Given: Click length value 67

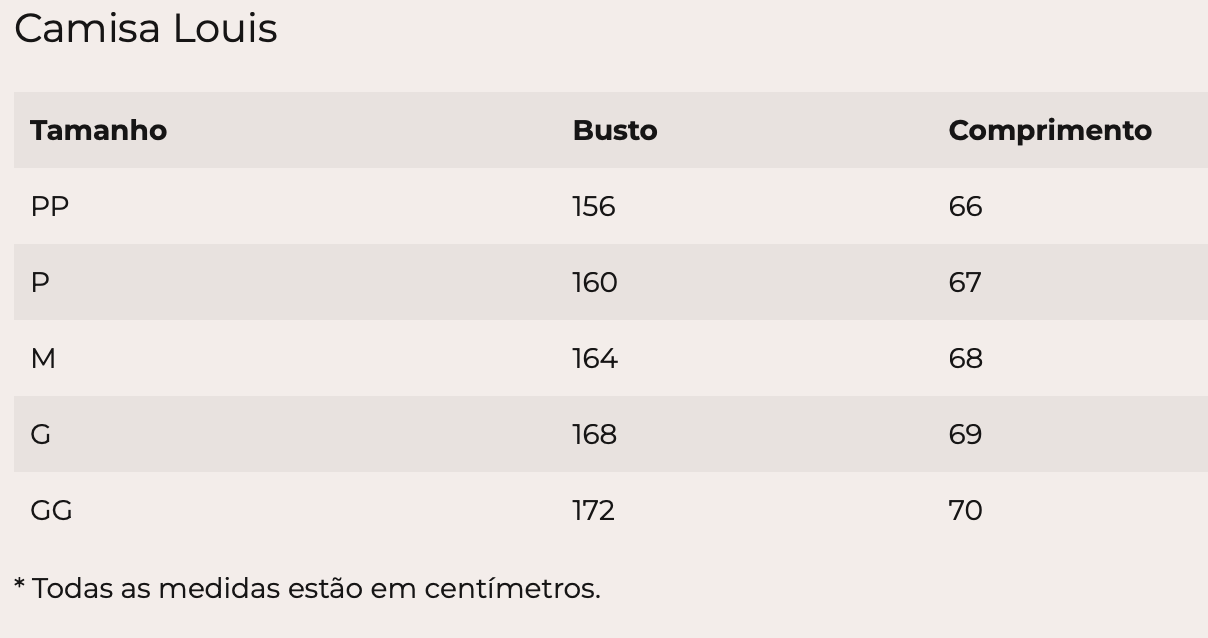Looking at the screenshot, I should point(965,282).
